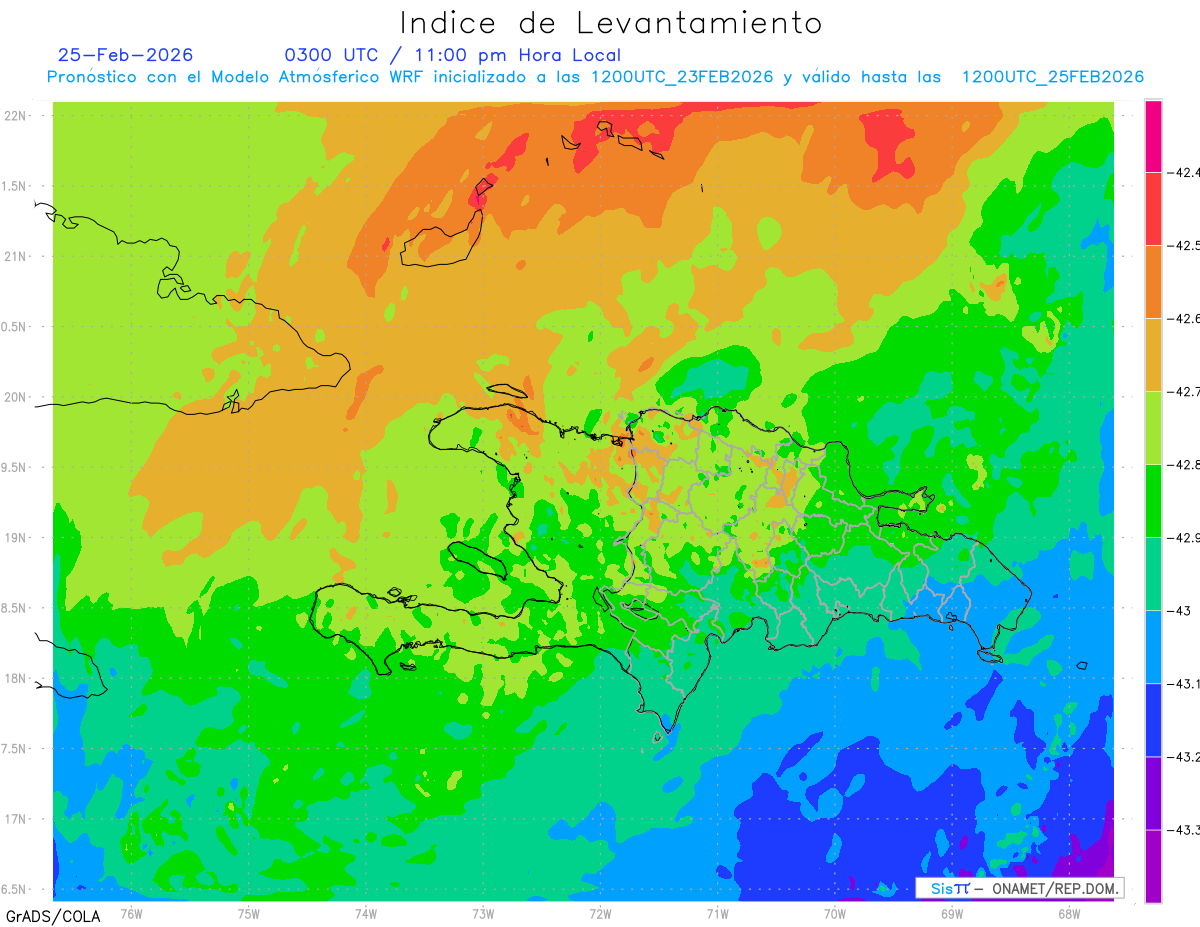Select the gold swatch between -42.6 and -42.7

(x=1153, y=354)
